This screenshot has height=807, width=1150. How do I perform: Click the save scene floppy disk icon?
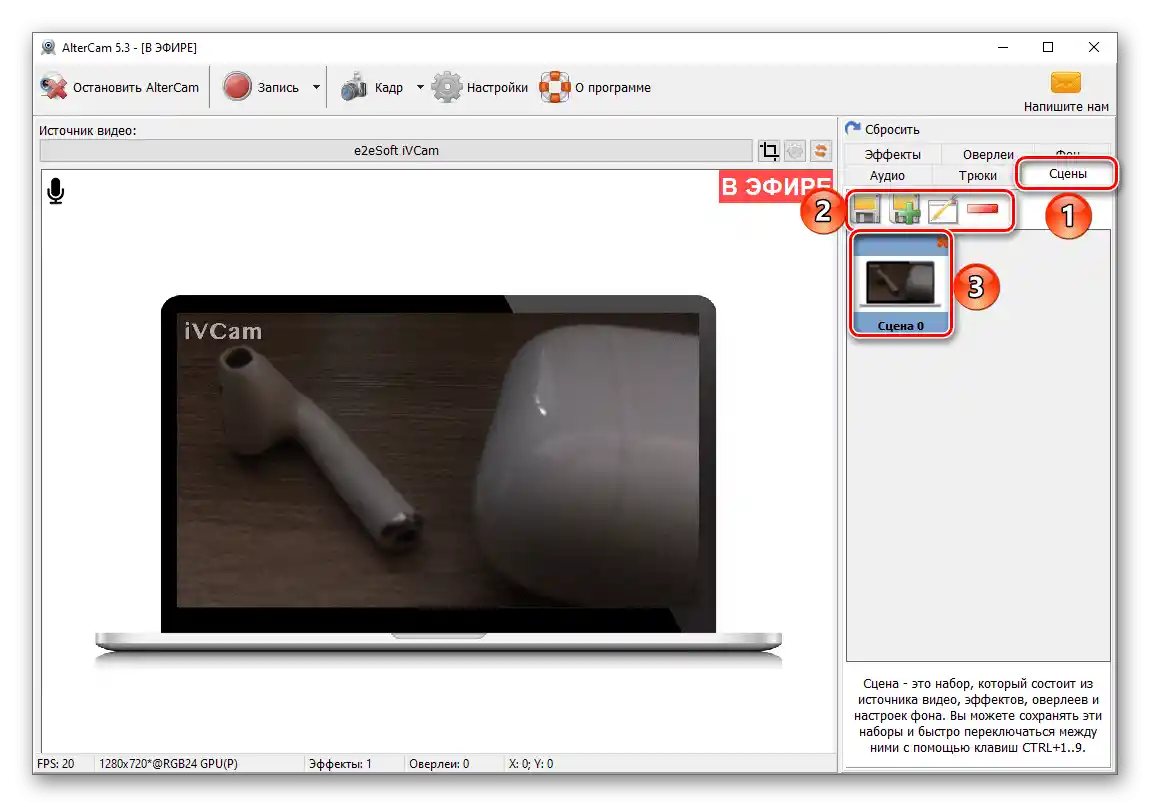(865, 211)
